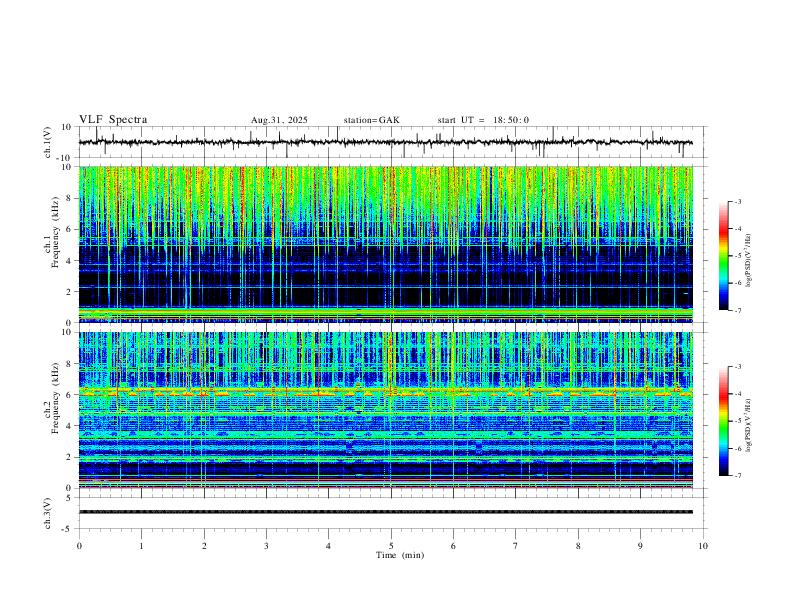Click the 4 kHz tick on ch.1 spectrogram
The width and height of the screenshot is (792, 612).
coord(71,261)
